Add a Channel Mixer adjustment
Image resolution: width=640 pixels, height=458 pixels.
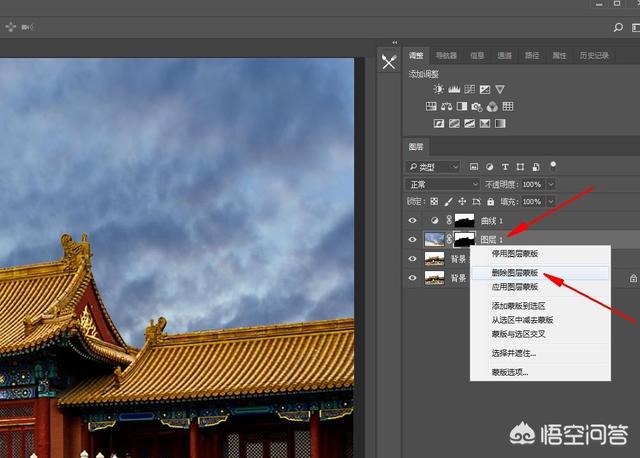(x=492, y=107)
